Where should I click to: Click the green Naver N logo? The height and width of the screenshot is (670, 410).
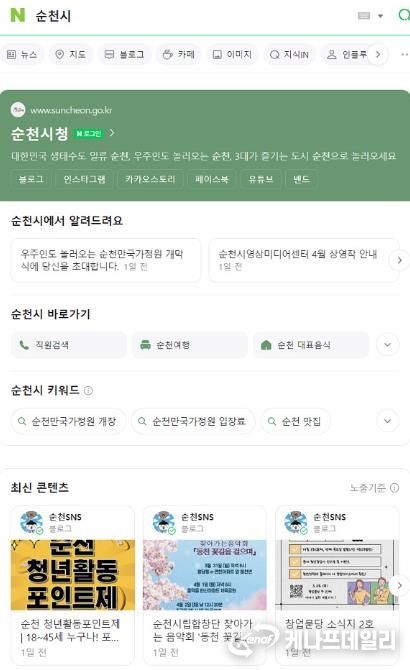18,15
